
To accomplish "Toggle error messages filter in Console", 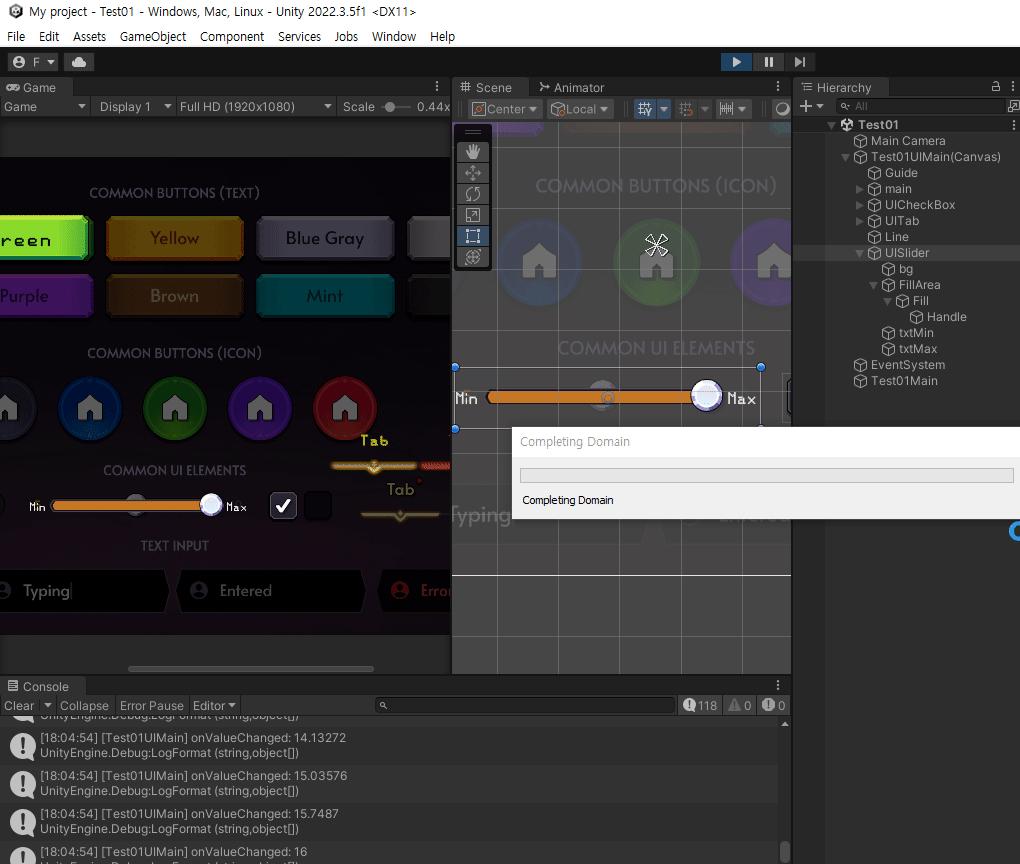I will pyautogui.click(x=773, y=705).
